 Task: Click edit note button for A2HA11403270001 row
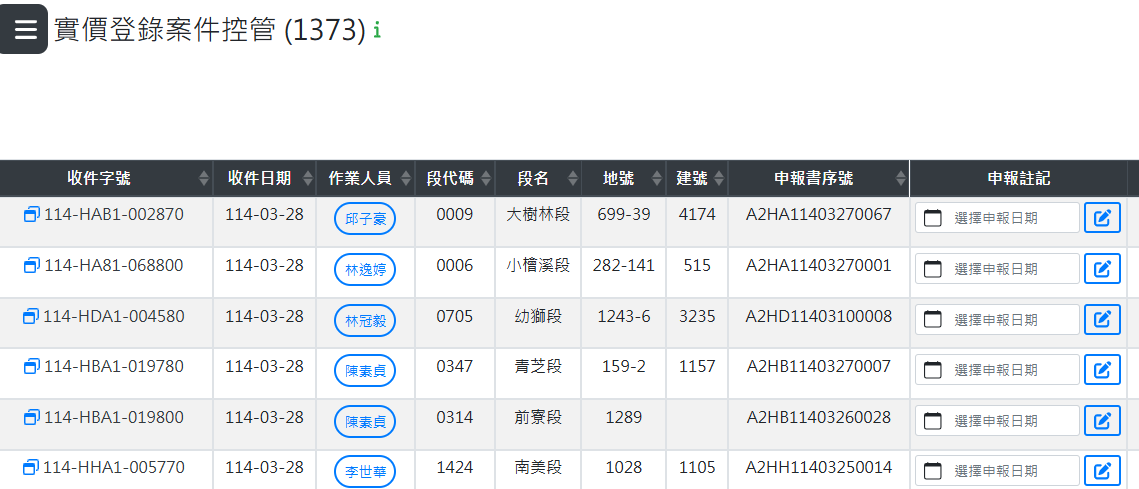pos(1102,269)
